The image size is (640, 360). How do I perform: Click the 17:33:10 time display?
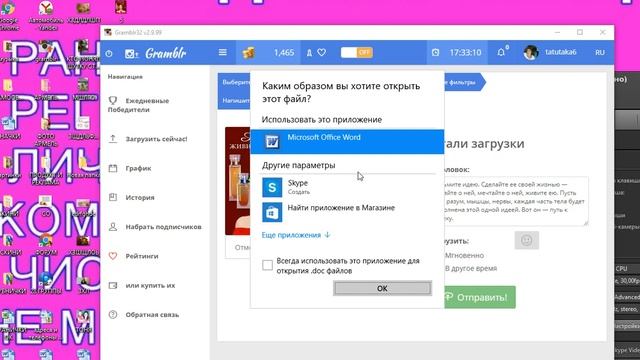(465, 53)
